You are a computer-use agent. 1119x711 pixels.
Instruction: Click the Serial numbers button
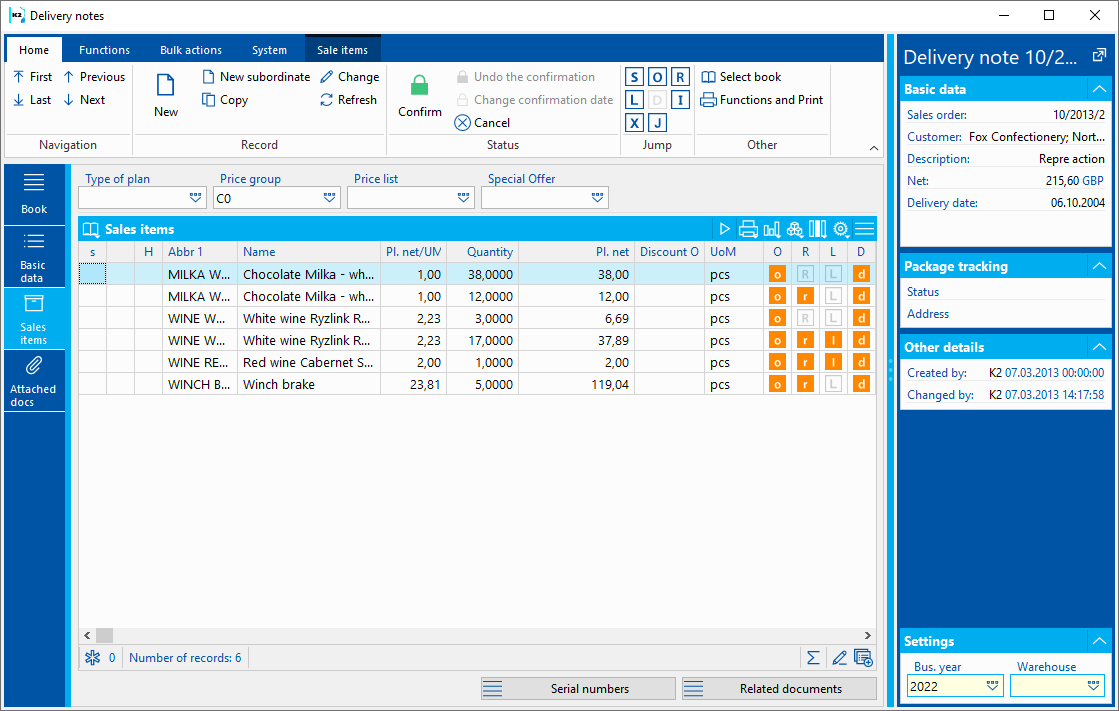pyautogui.click(x=578, y=689)
